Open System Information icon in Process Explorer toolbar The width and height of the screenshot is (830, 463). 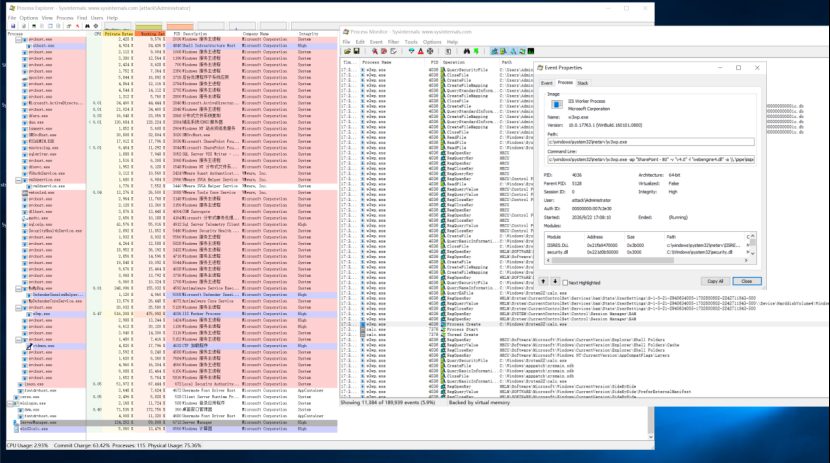tap(34, 26)
